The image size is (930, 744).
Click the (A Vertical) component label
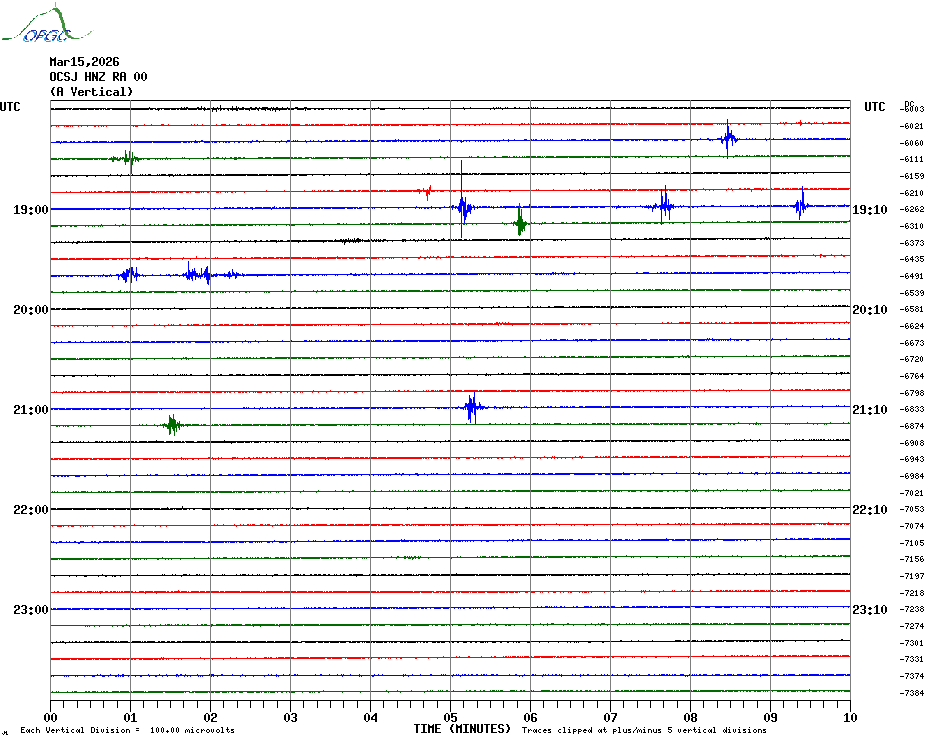90,92
